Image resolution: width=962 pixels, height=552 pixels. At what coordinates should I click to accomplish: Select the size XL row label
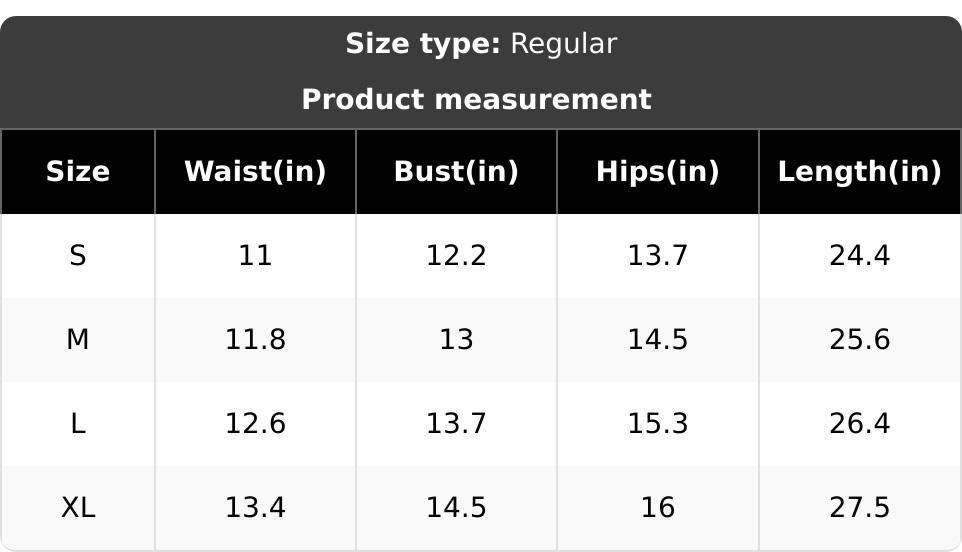tap(78, 508)
